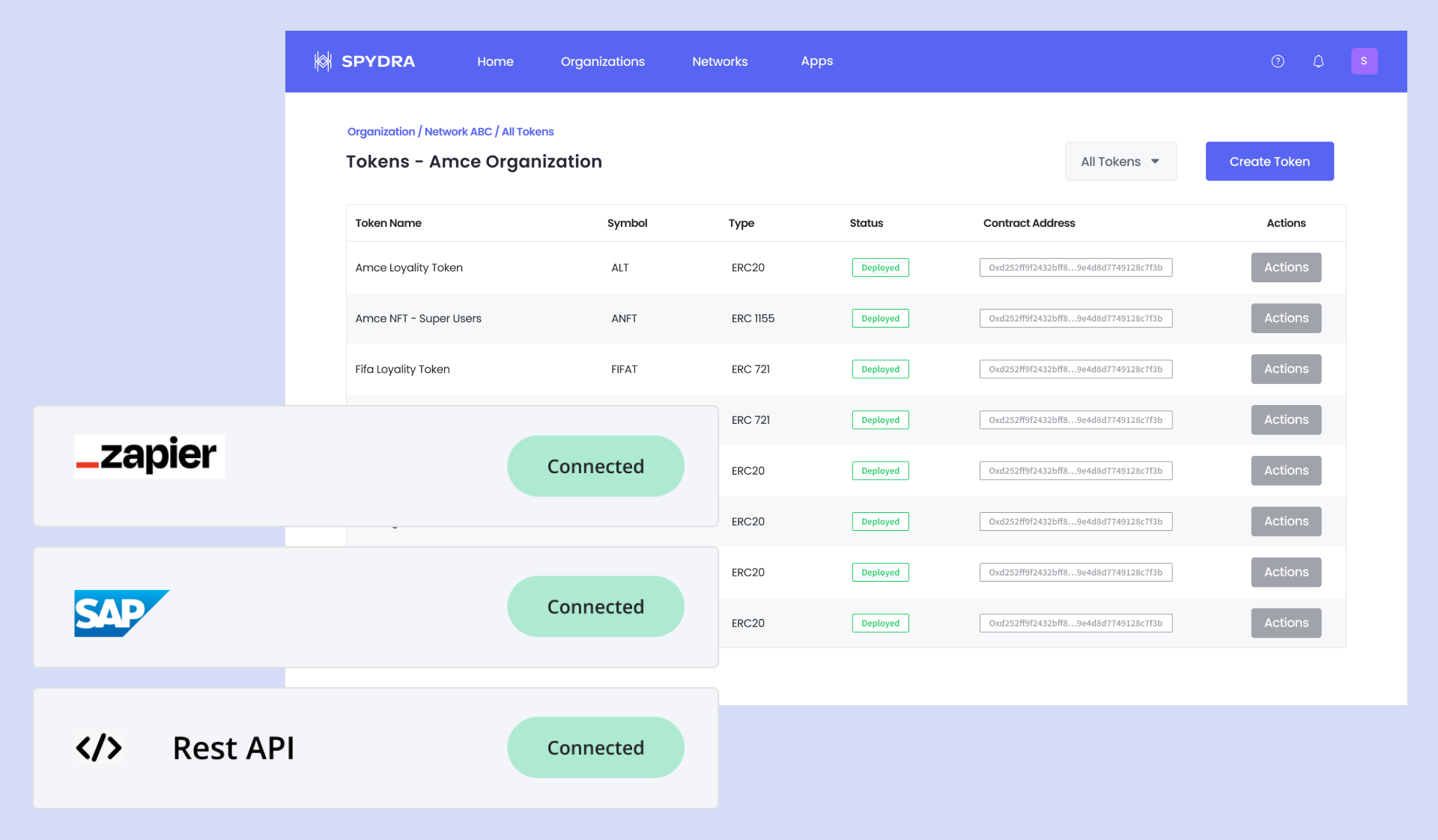Toggle Zapier Connected status pill
Screen dimensions: 1438x840
(595, 466)
